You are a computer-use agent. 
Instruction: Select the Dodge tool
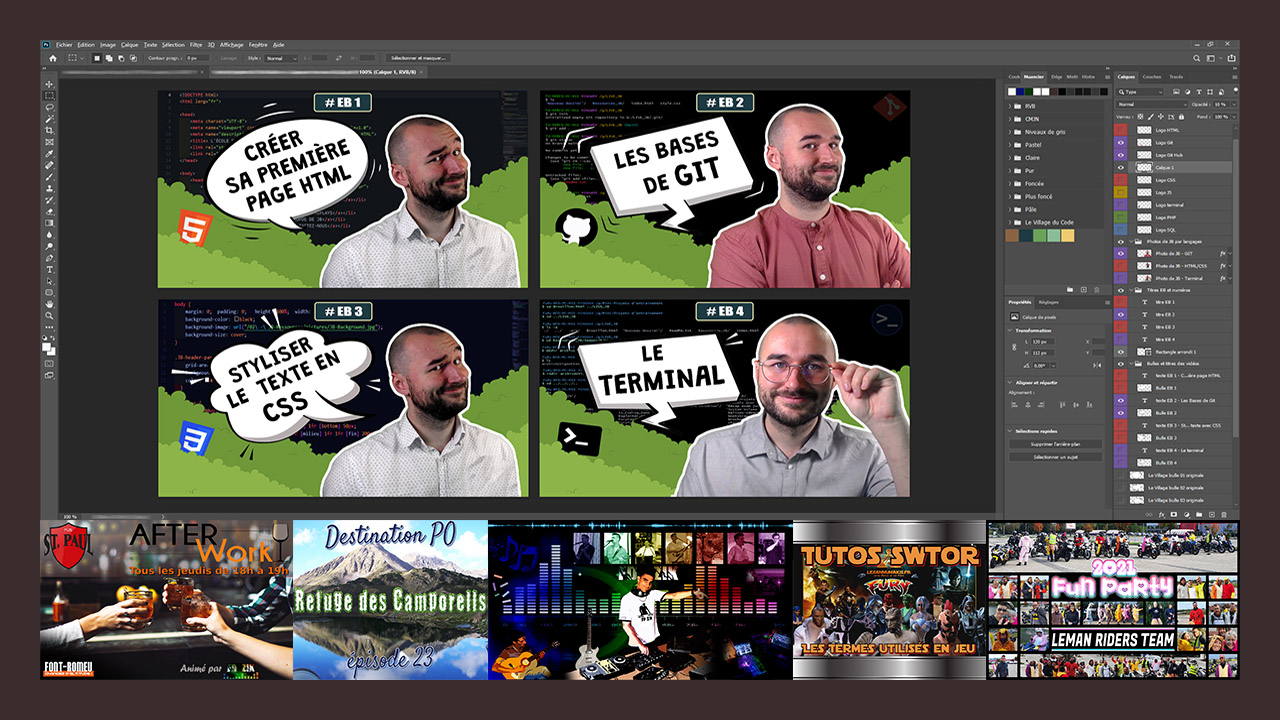[x=49, y=246]
